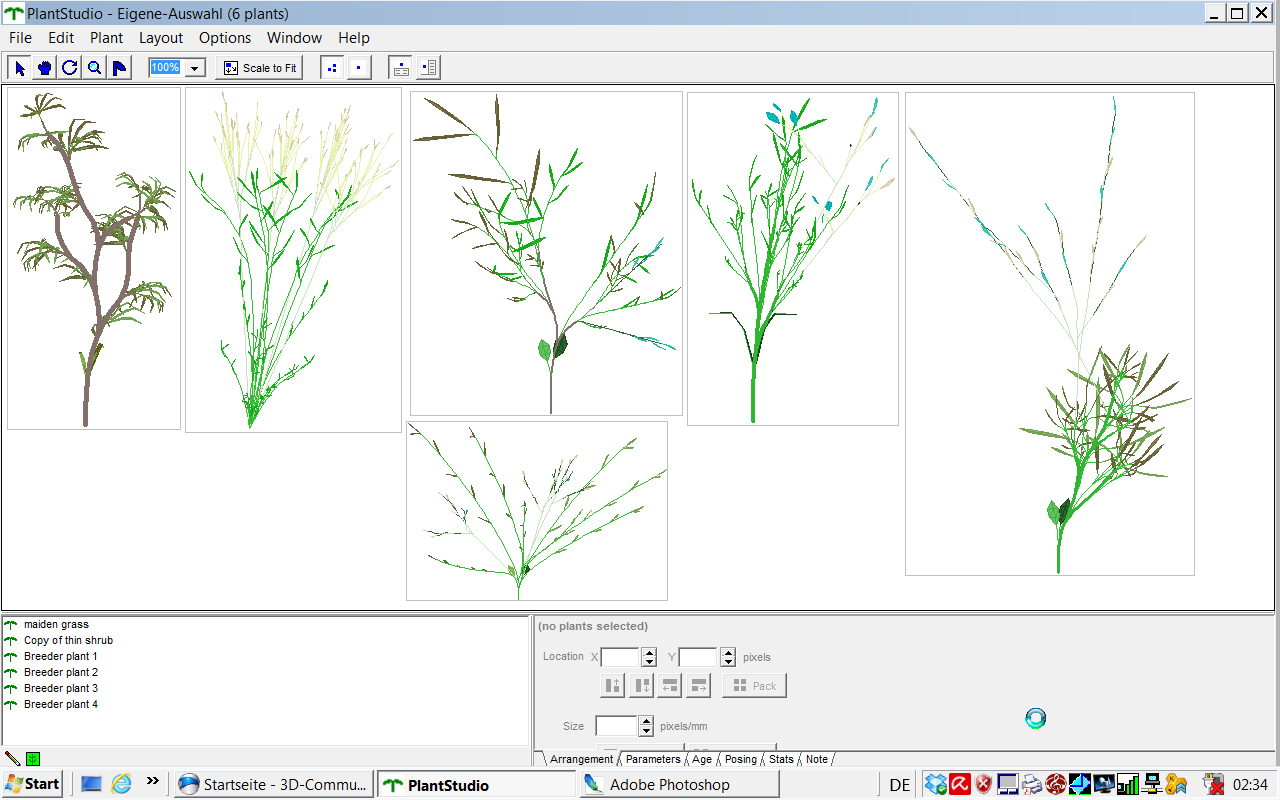Click the Show Desktop quick launch icon
Image resolution: width=1280 pixels, height=800 pixels.
coord(91,784)
